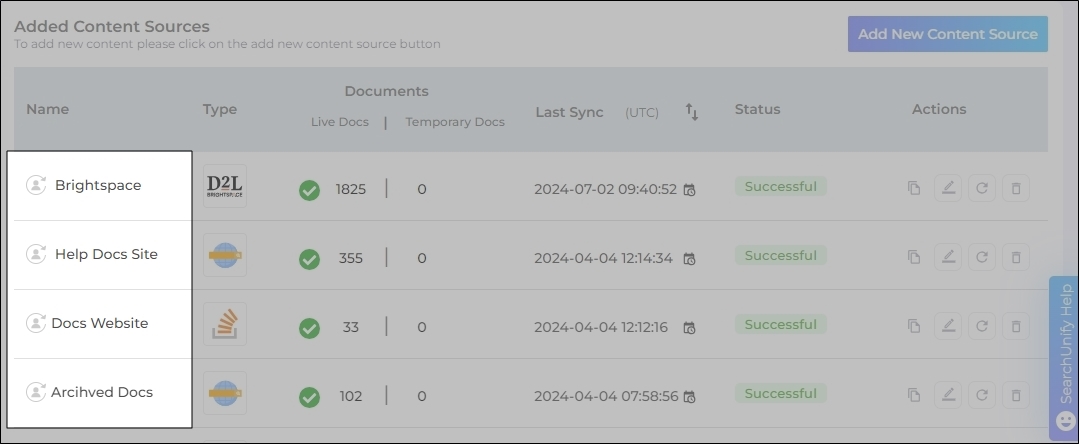Edit the Brightspace content source
This screenshot has width=1079, height=444.
click(x=948, y=188)
